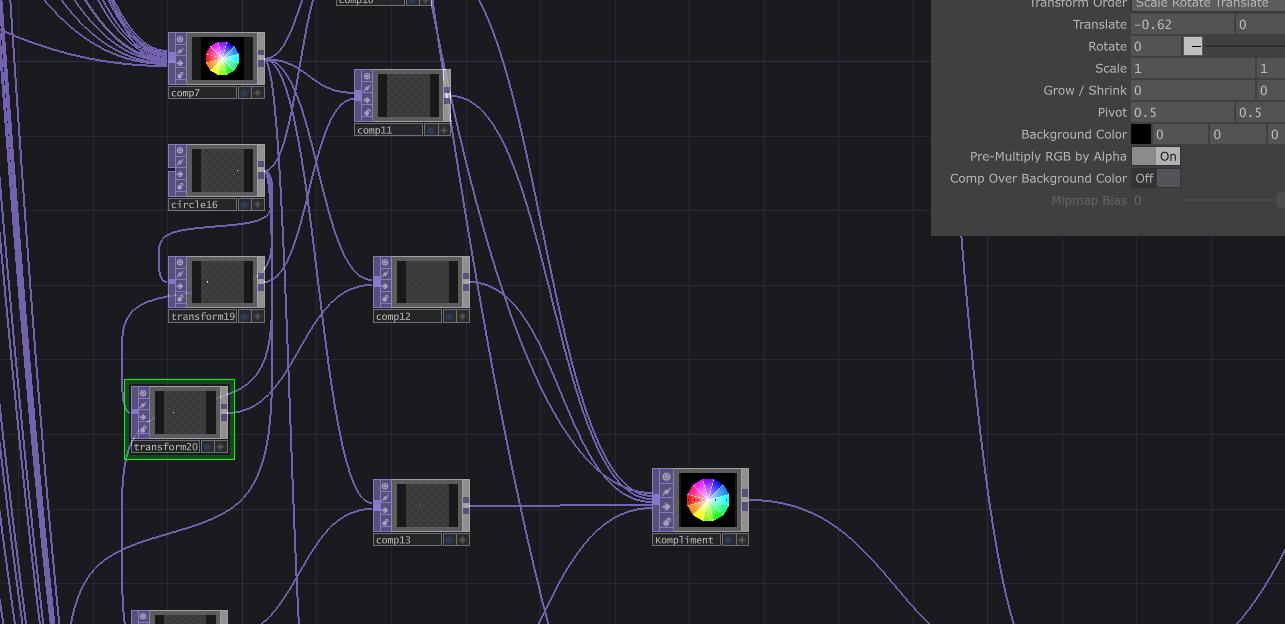Viewport: 1285px width, 624px height.
Task: Click the "Grow / Shrink" parameter label
Action: tap(1085, 90)
